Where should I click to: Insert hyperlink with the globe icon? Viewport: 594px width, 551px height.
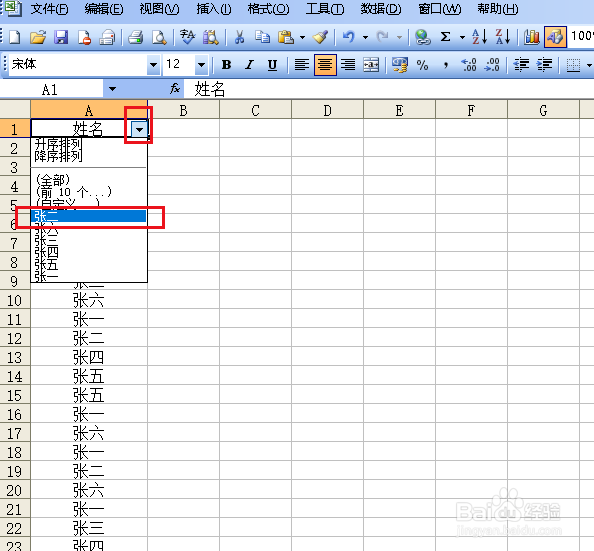coord(422,37)
